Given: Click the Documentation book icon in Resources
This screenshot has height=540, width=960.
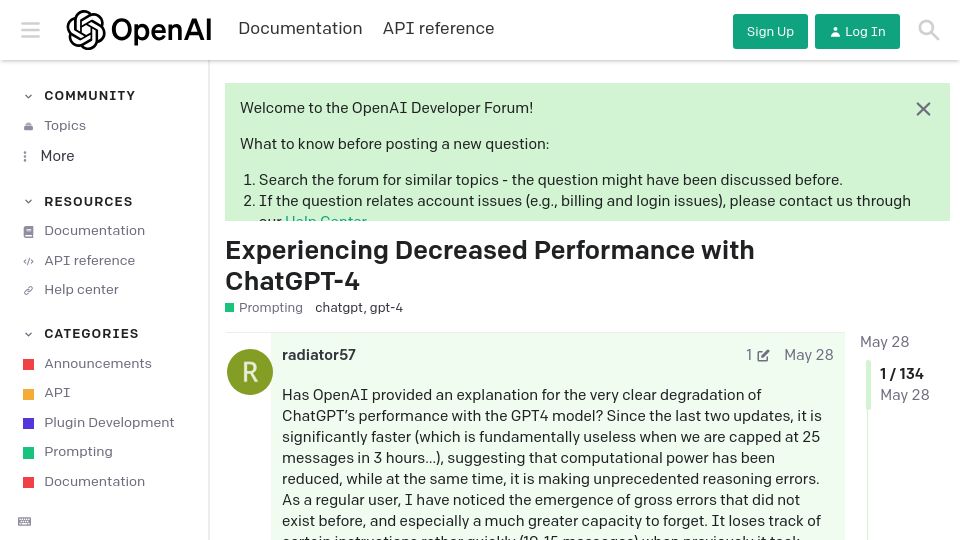Looking at the screenshot, I should point(28,231).
